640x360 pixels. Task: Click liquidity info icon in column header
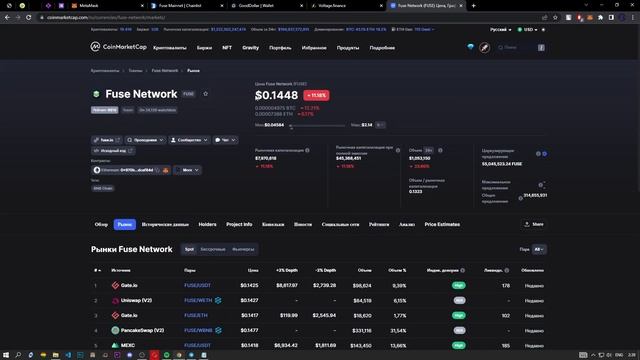507,270
